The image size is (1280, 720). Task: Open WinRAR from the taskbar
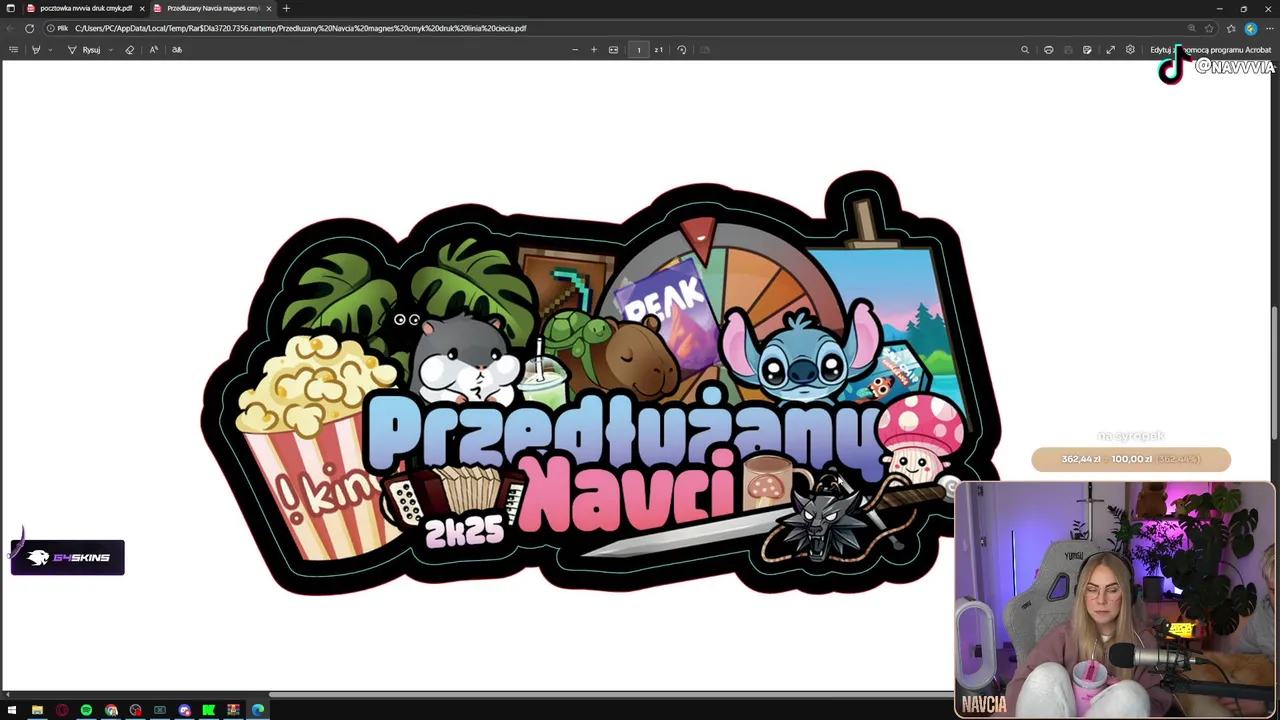point(233,710)
